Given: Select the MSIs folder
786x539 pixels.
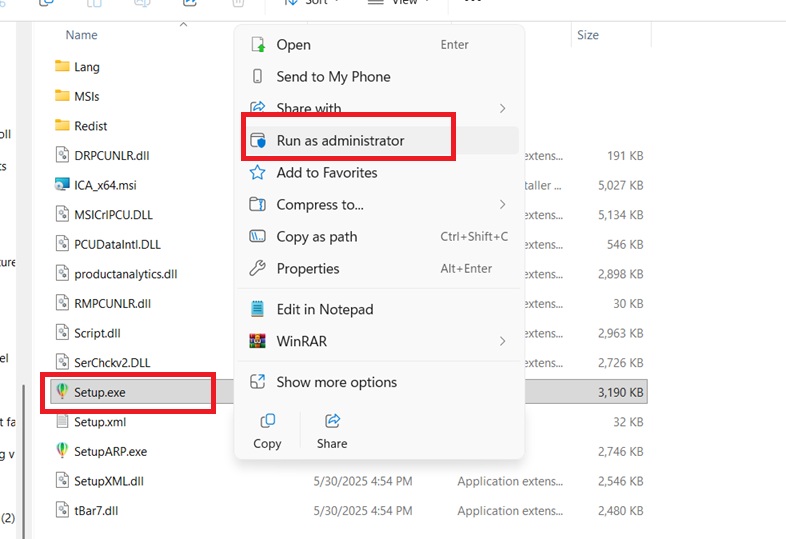Looking at the screenshot, I should (x=87, y=96).
